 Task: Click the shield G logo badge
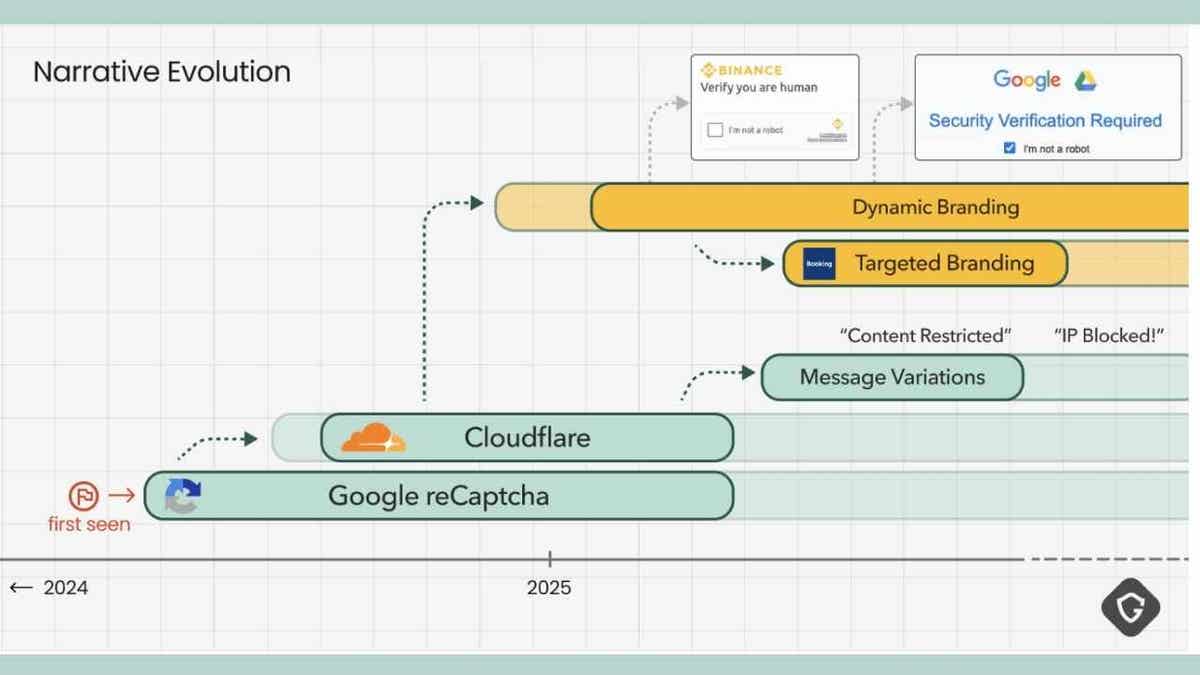click(1130, 607)
